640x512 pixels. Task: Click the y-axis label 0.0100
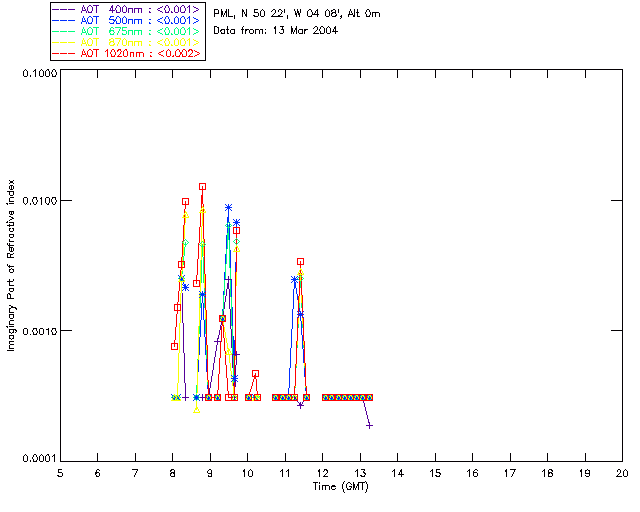tap(39, 201)
